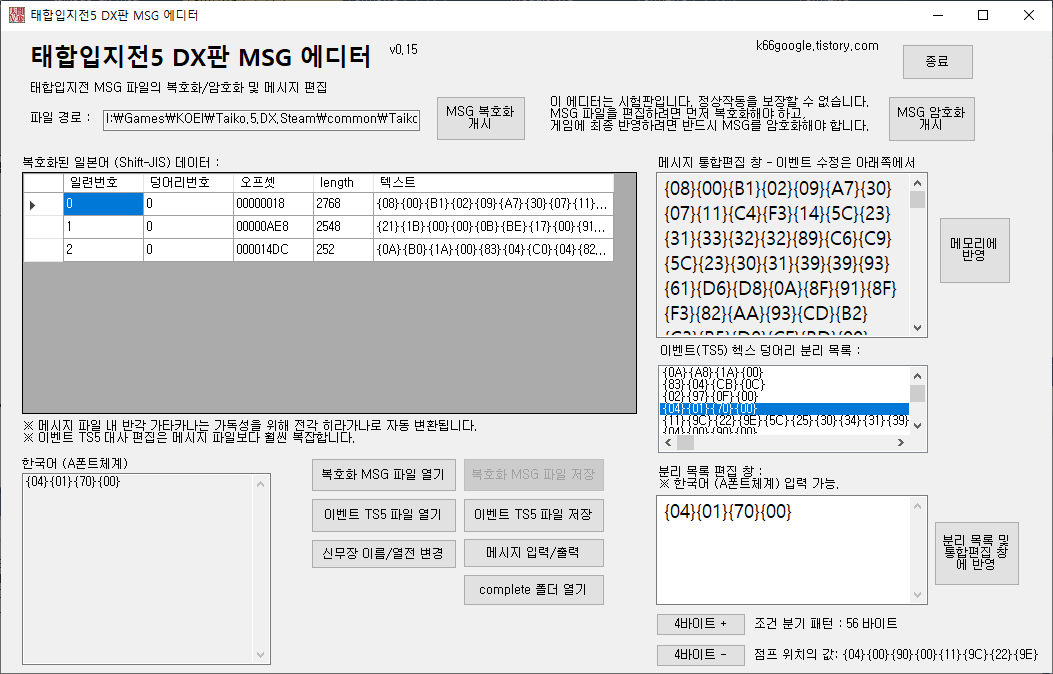The width and height of the screenshot is (1053, 674).
Task: Select text cell starting {08}{00}{B1}{02}
Action: (493, 204)
